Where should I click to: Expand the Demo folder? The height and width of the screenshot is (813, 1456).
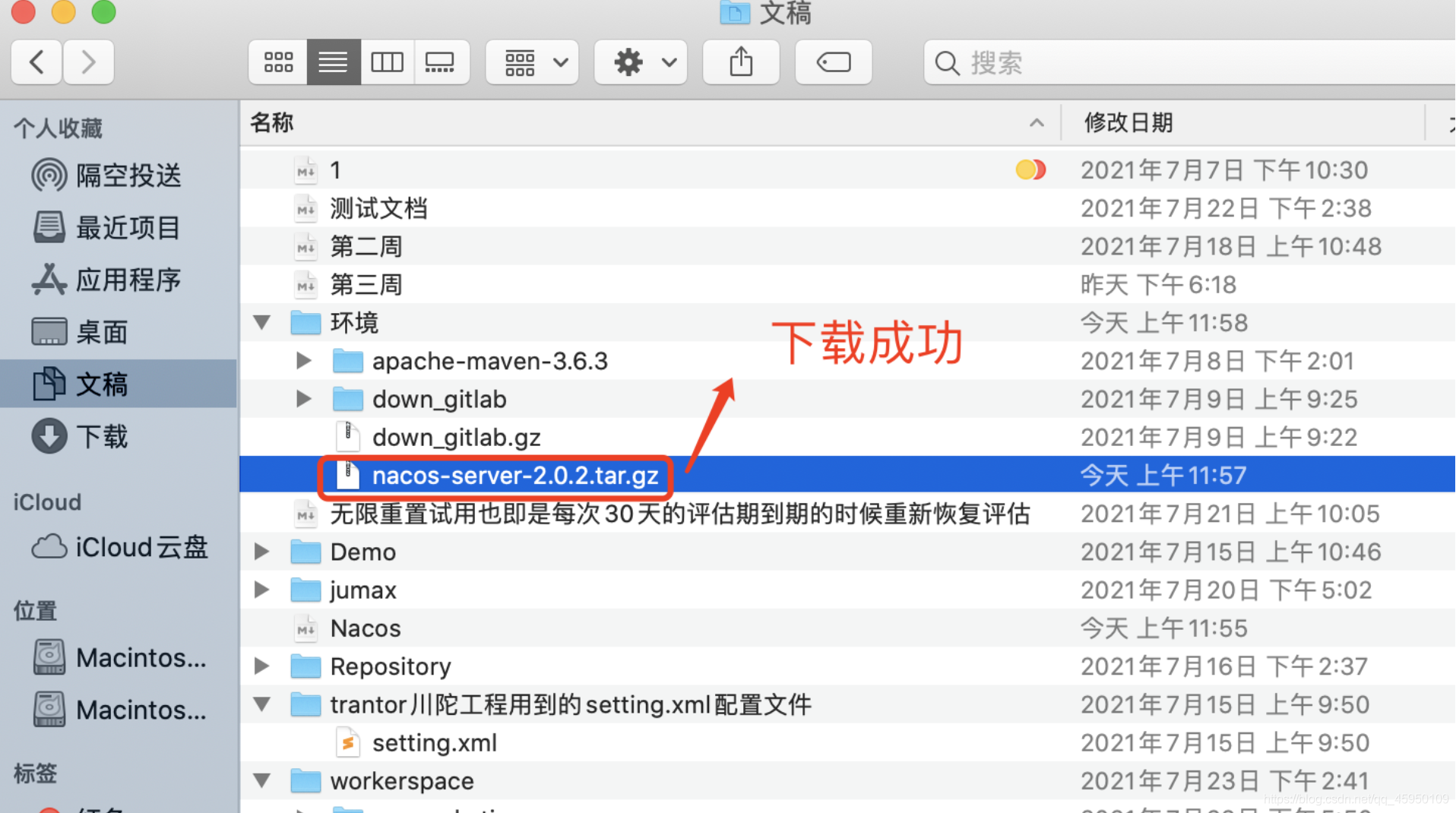[x=261, y=551]
